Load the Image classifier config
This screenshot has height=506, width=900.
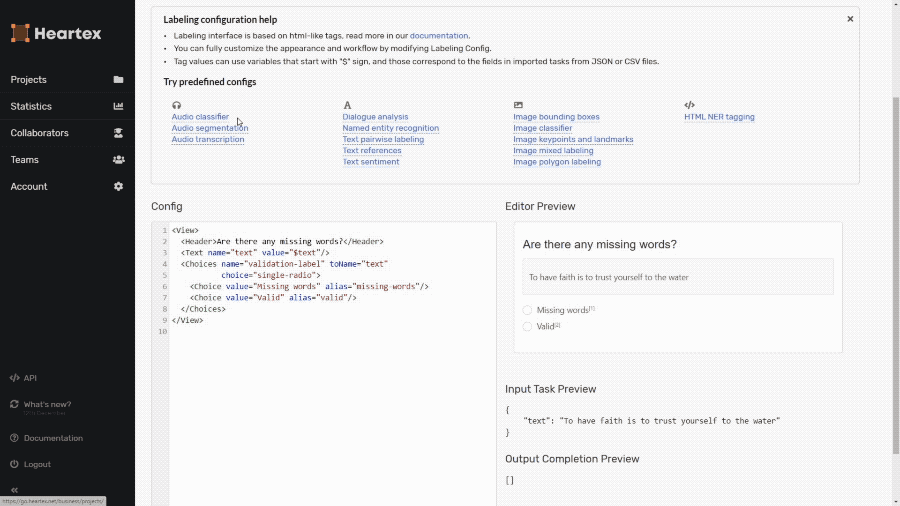point(542,128)
